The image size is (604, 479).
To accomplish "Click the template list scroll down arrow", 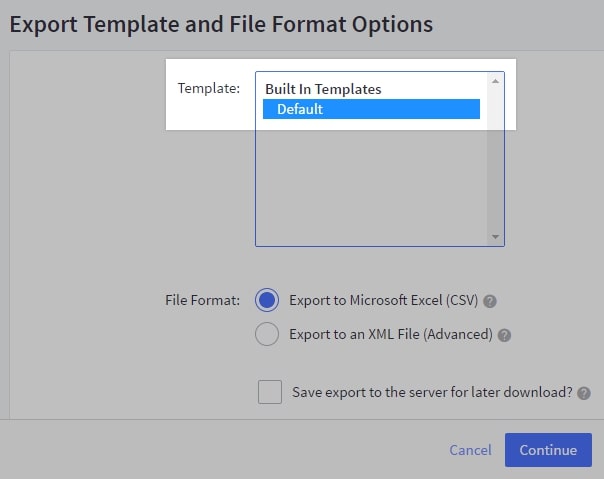I will point(495,237).
